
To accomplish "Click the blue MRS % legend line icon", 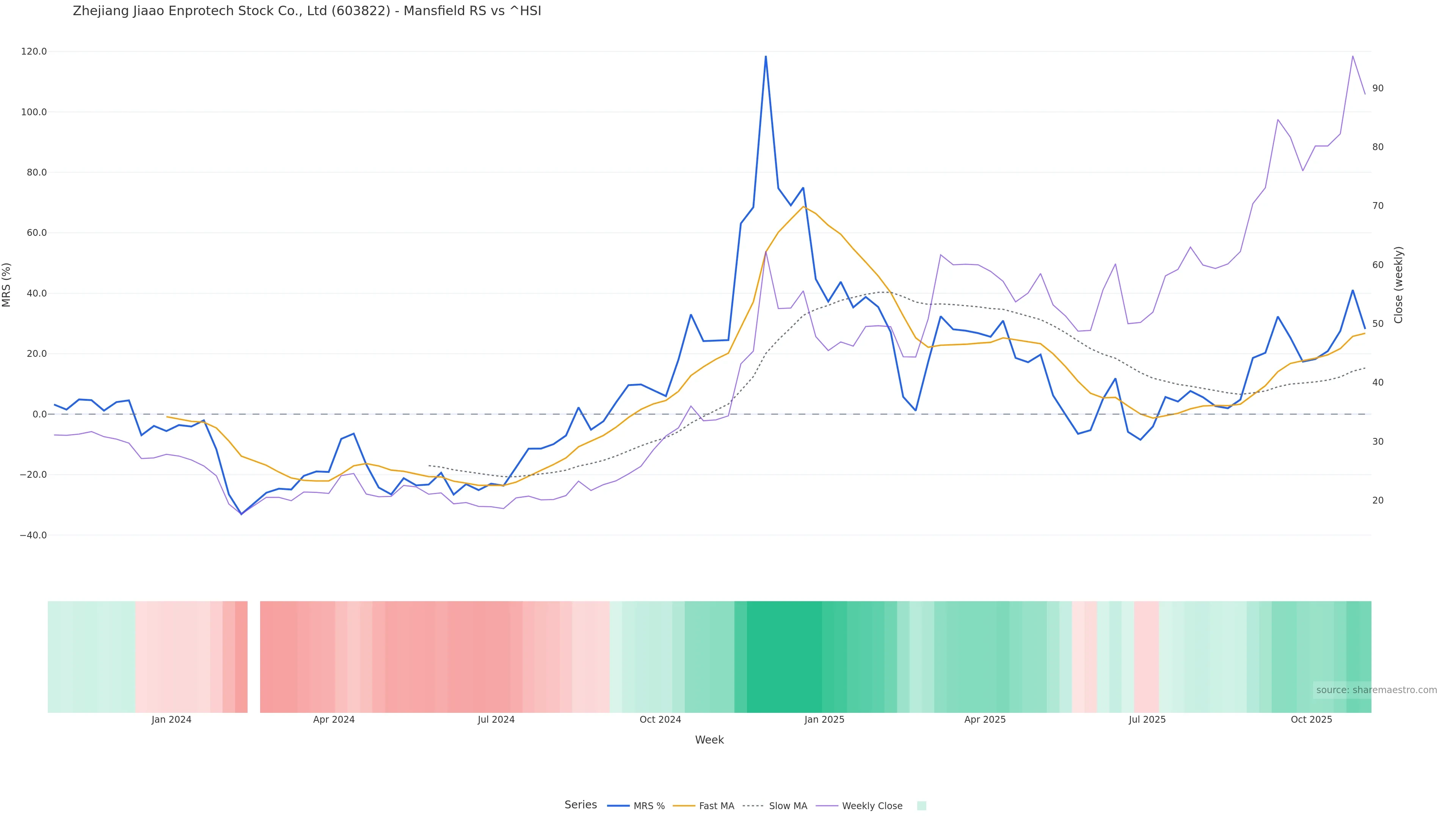I will 618,806.
